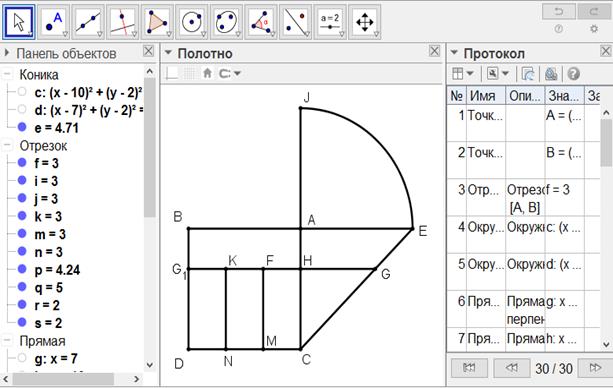Click the object panel horizontal scrollbar right arrow

[136, 379]
